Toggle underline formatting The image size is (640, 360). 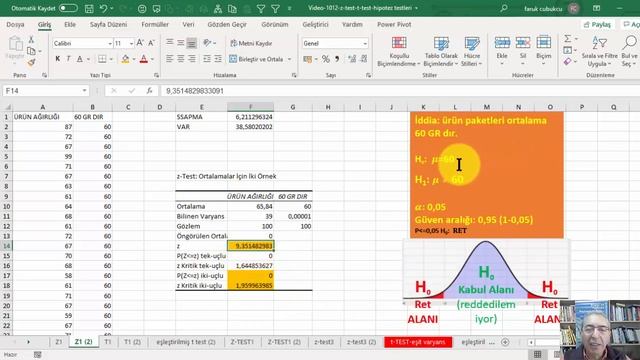[x=80, y=59]
